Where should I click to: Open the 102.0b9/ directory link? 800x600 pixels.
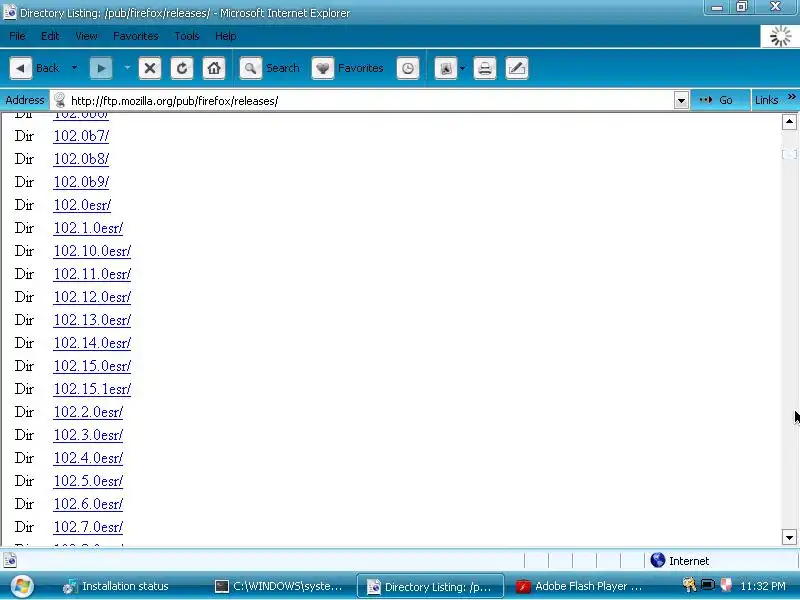tap(81, 182)
